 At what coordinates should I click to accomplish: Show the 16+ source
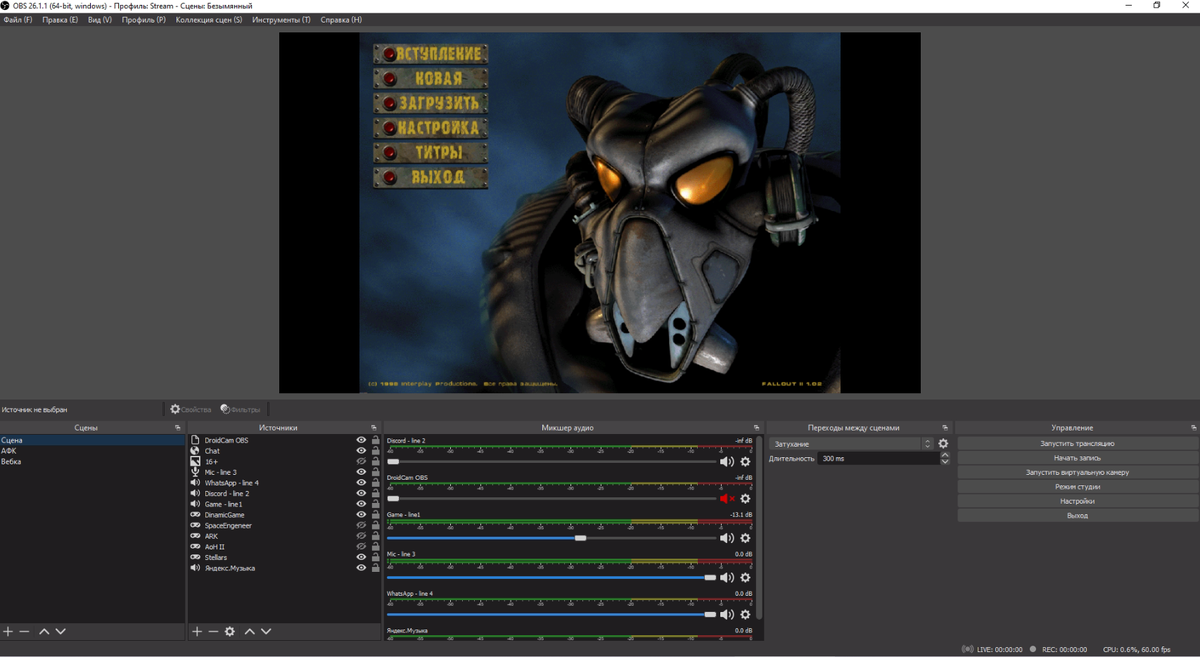pos(361,462)
